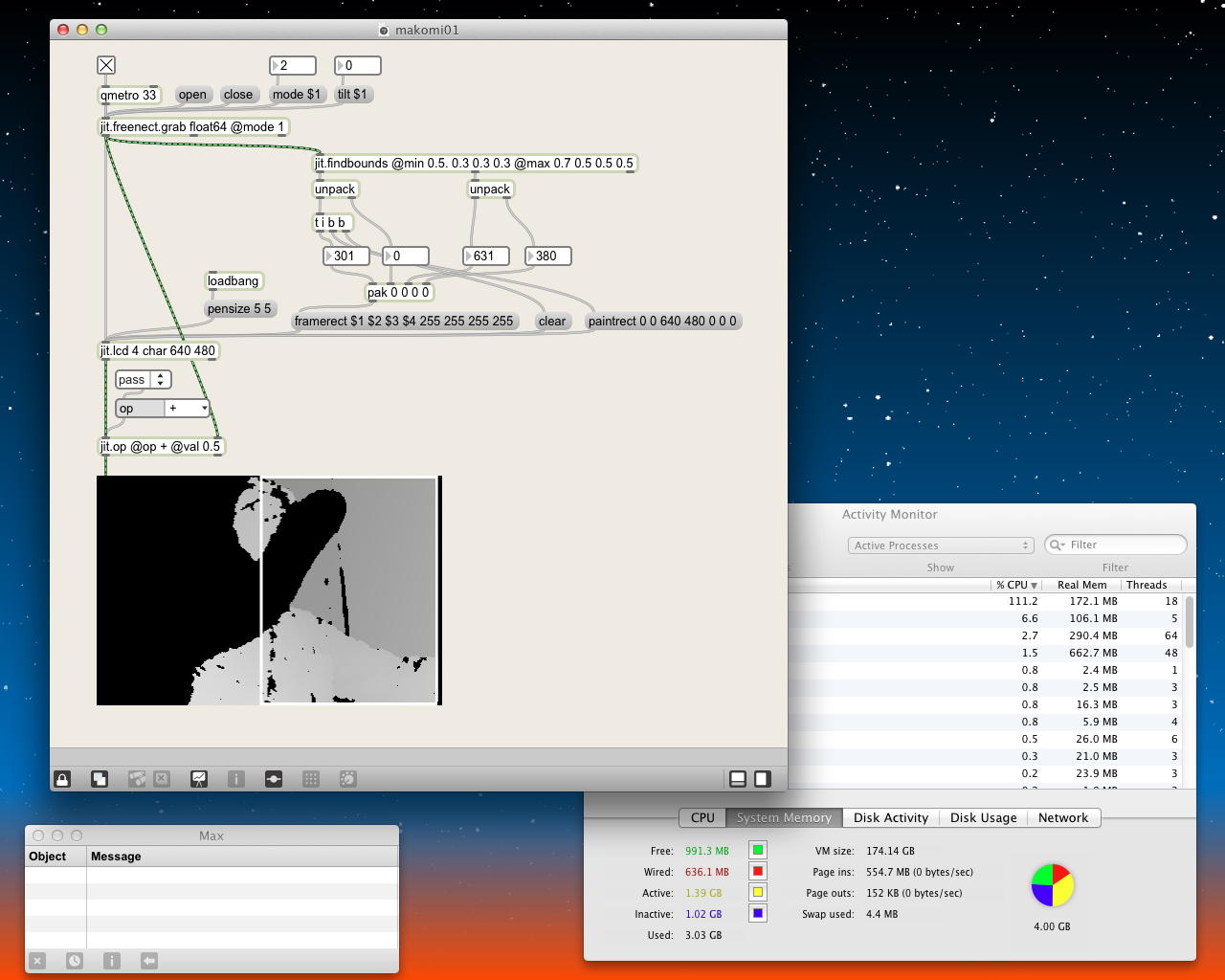Open the patcher inspector info icon

pos(236,779)
